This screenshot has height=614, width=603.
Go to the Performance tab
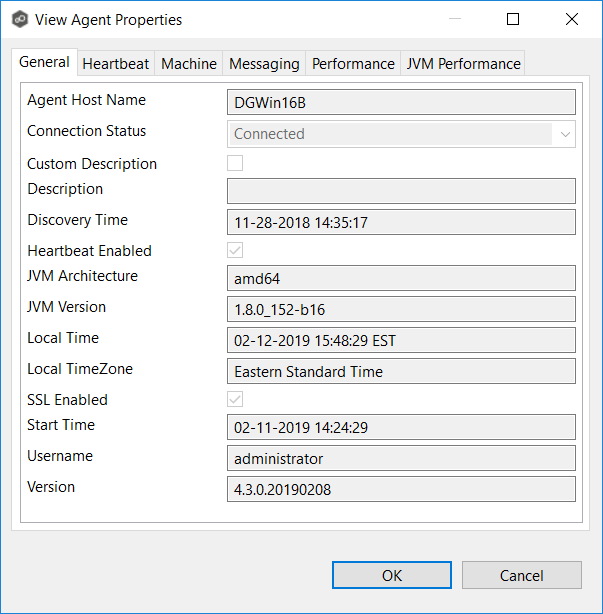point(353,64)
